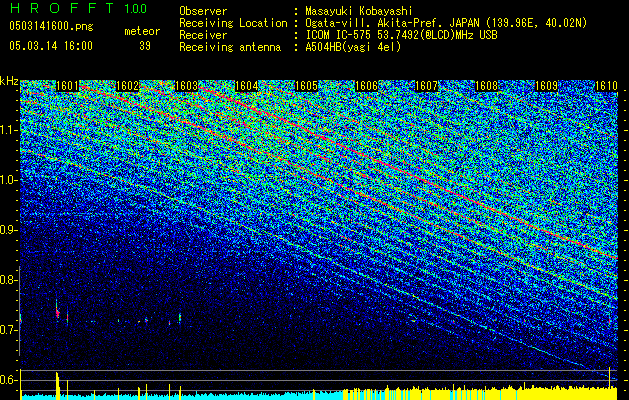Click the 1.1 frequency axis label
This screenshot has width=629, height=400.
[x=8, y=130]
